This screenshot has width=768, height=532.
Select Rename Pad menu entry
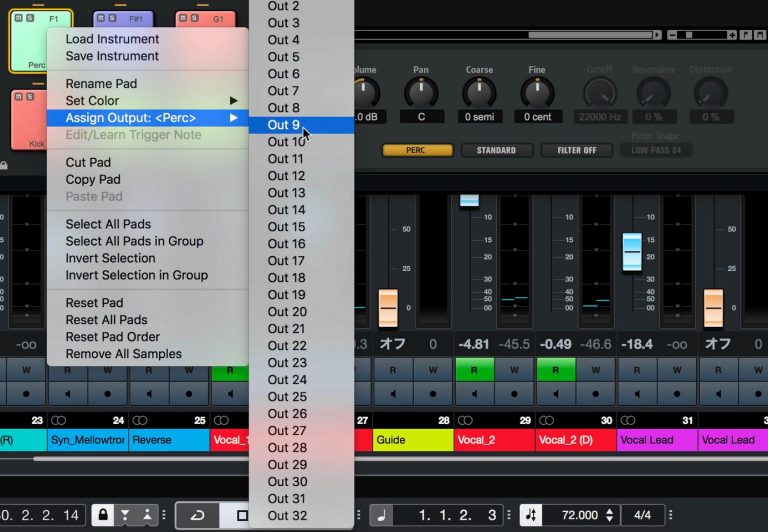(147, 83)
